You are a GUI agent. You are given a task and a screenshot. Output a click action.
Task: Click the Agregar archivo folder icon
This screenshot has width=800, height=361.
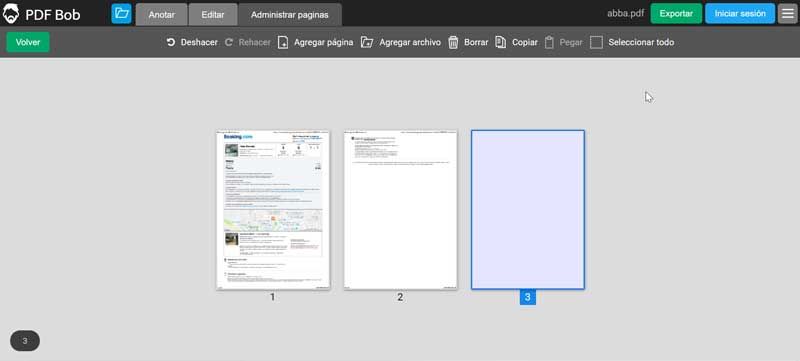click(x=367, y=42)
